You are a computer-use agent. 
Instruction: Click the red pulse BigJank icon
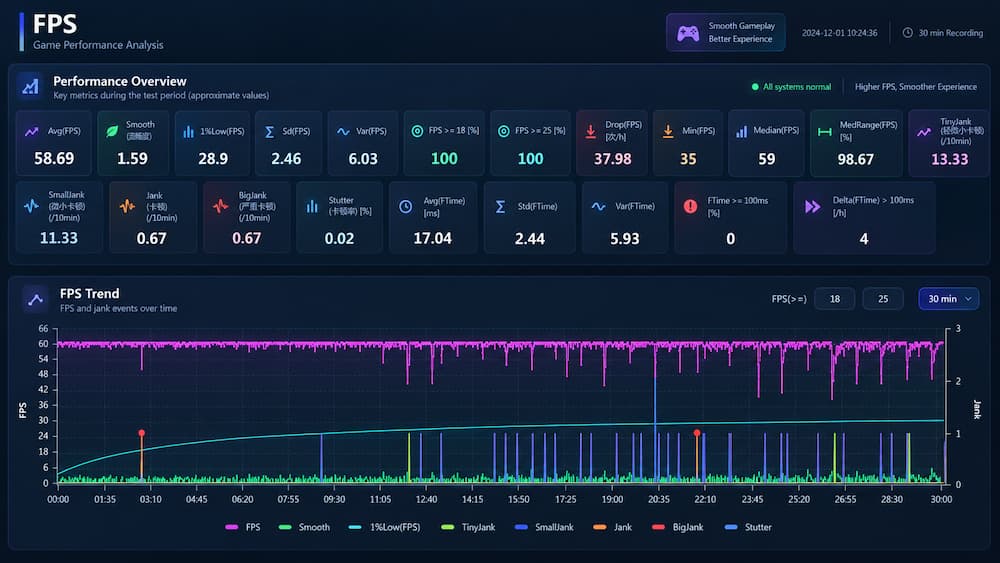[221, 206]
